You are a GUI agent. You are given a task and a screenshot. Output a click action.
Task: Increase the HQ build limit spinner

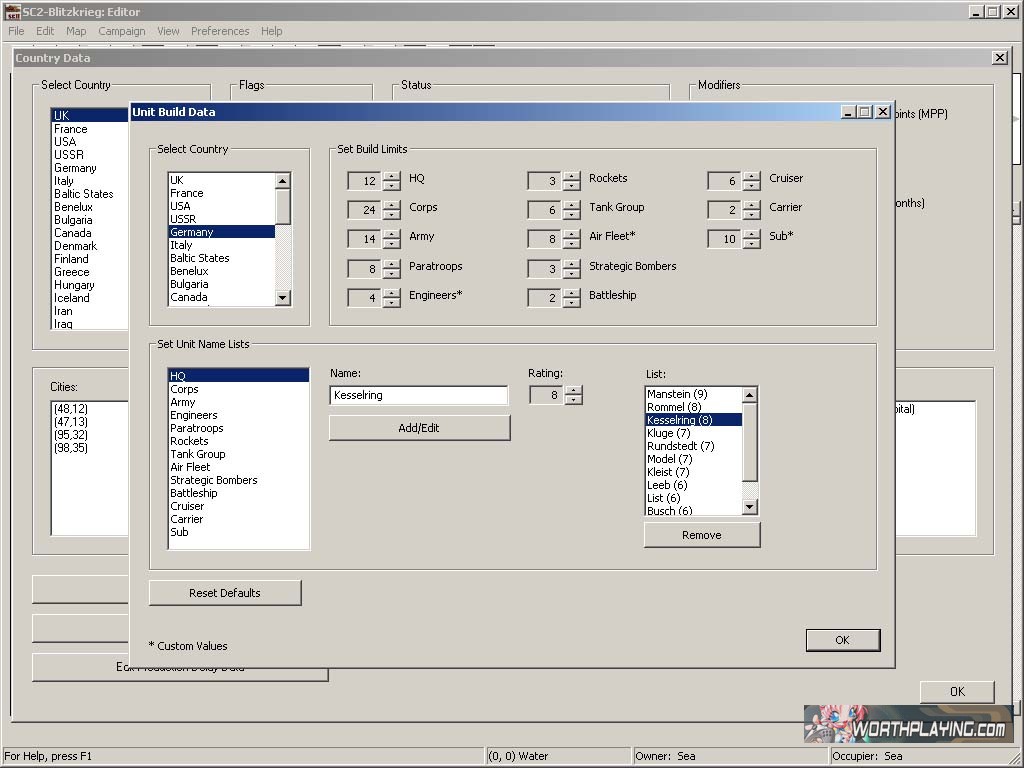coord(391,176)
